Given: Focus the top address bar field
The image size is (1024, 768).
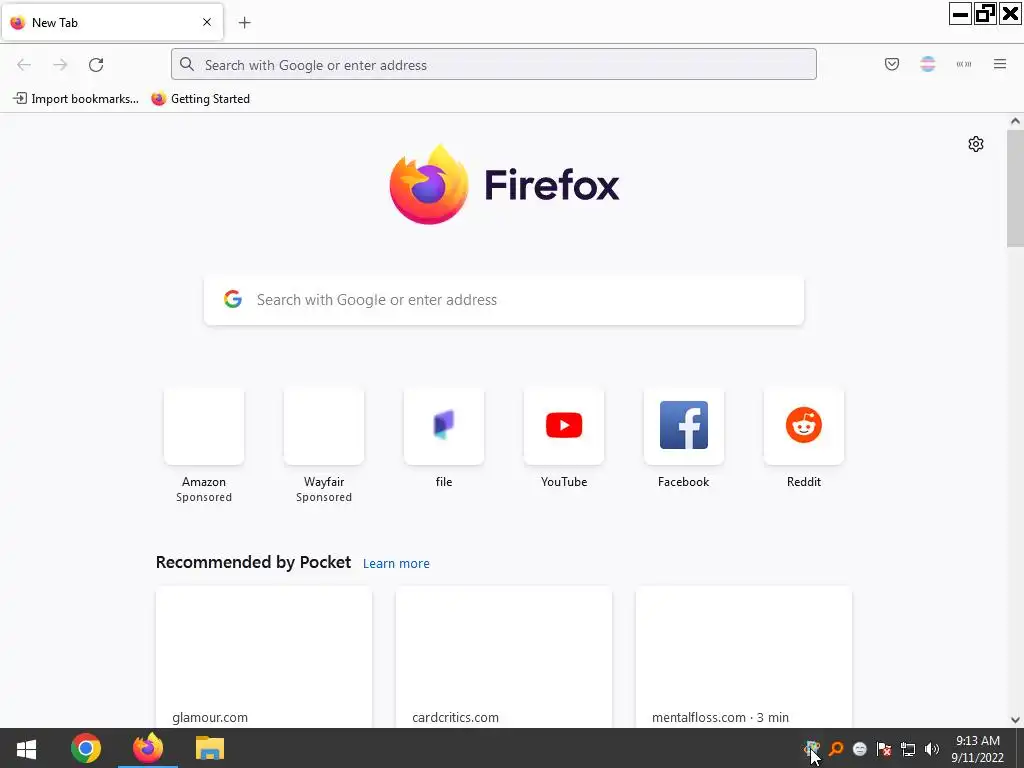Looking at the screenshot, I should click(494, 64).
